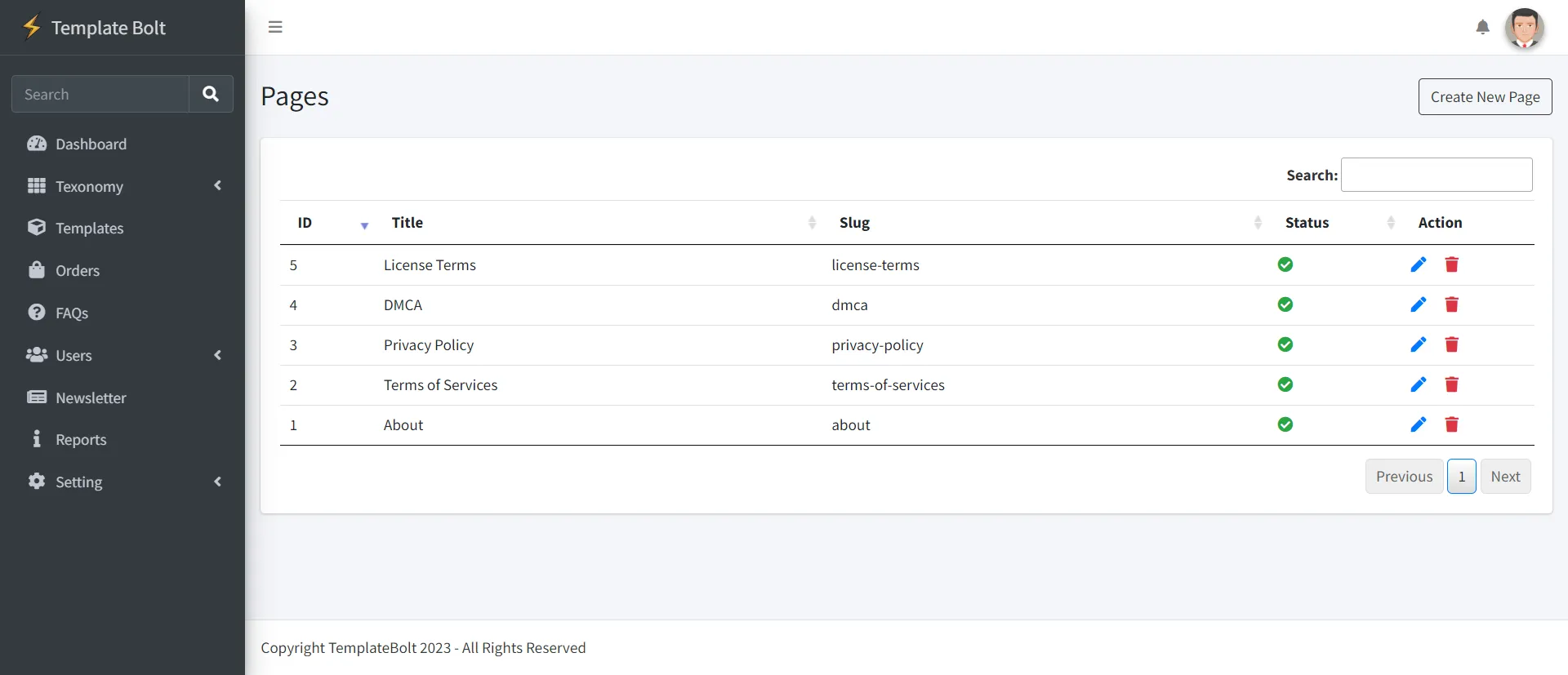Click the Create New Page button
1568x675 pixels.
(1485, 97)
